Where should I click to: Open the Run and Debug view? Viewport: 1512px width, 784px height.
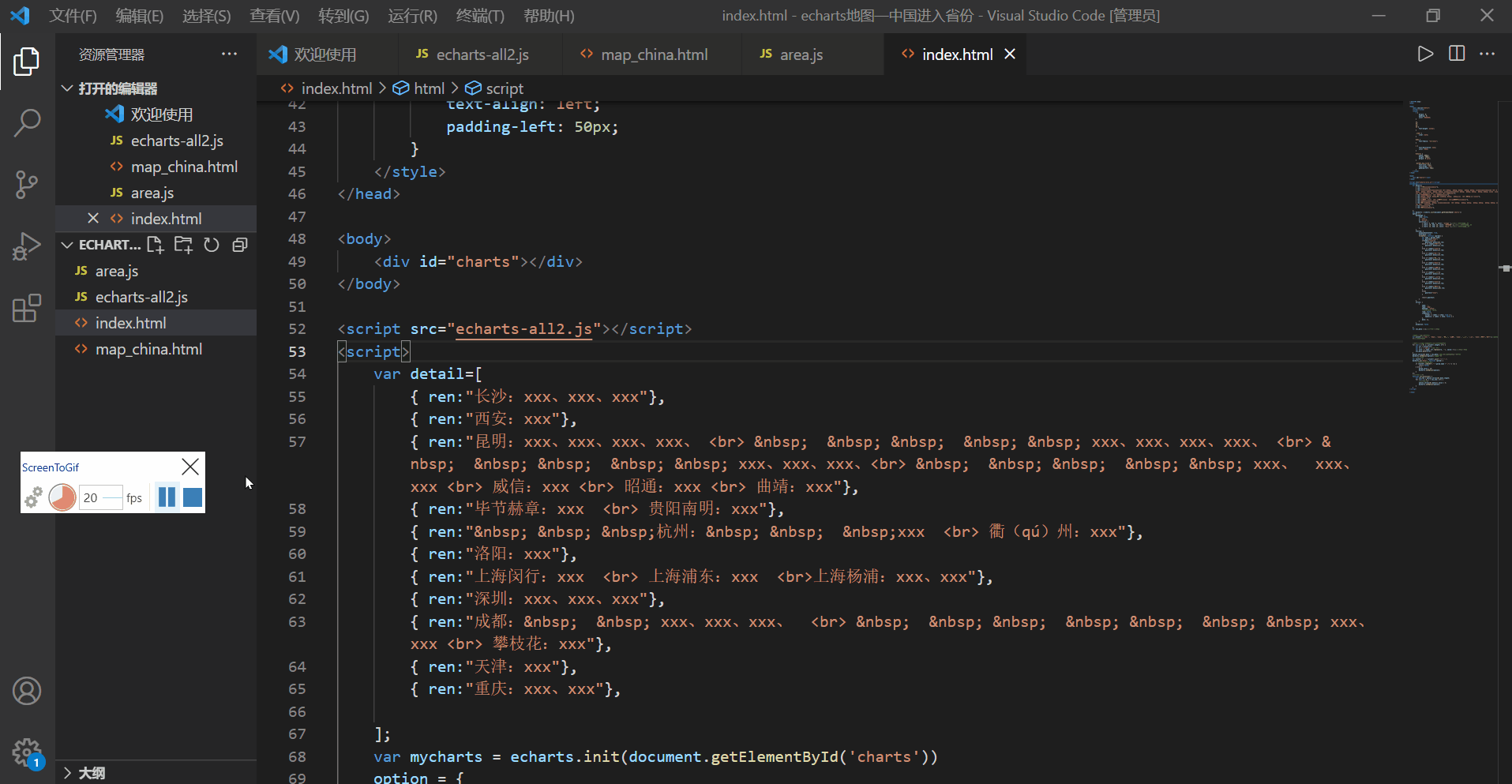[x=27, y=246]
